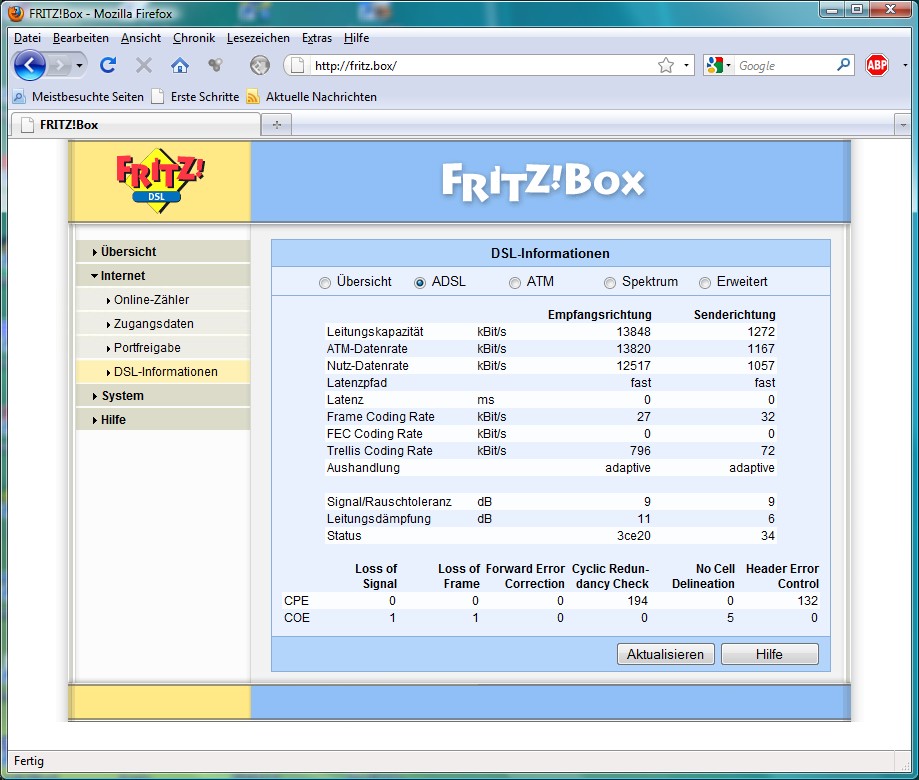Select the Spektrum radio button

(x=610, y=283)
